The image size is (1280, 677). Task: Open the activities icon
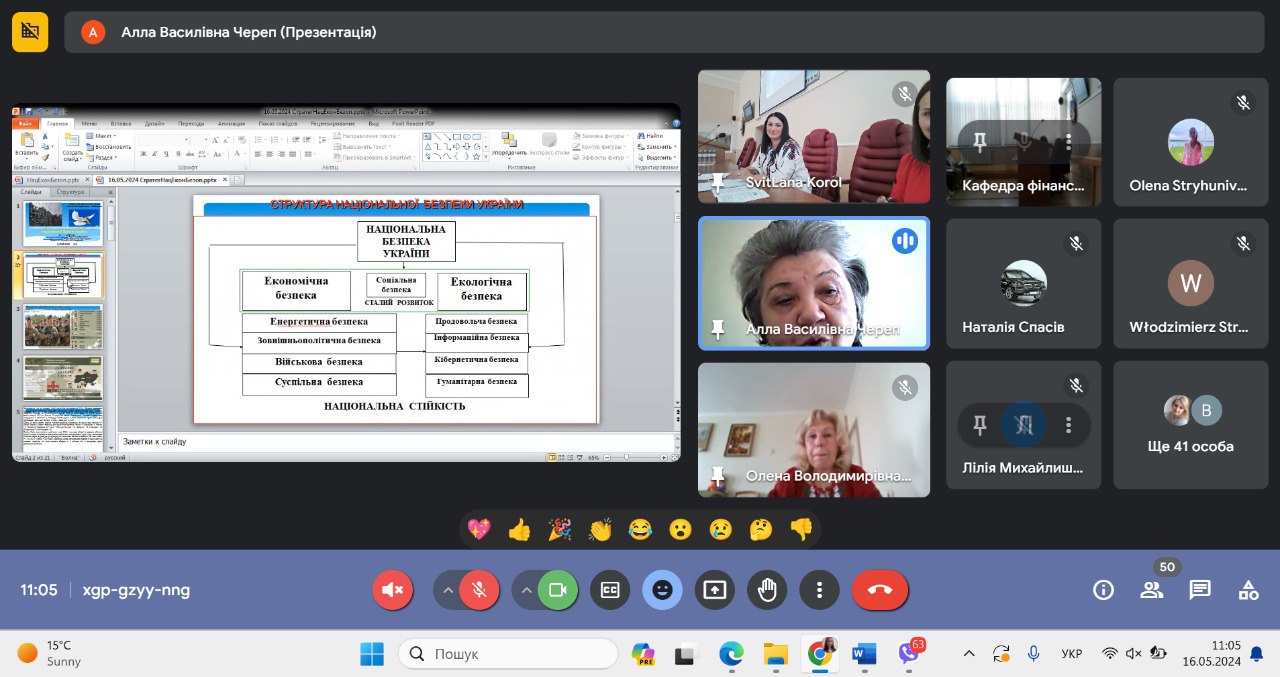point(1248,590)
